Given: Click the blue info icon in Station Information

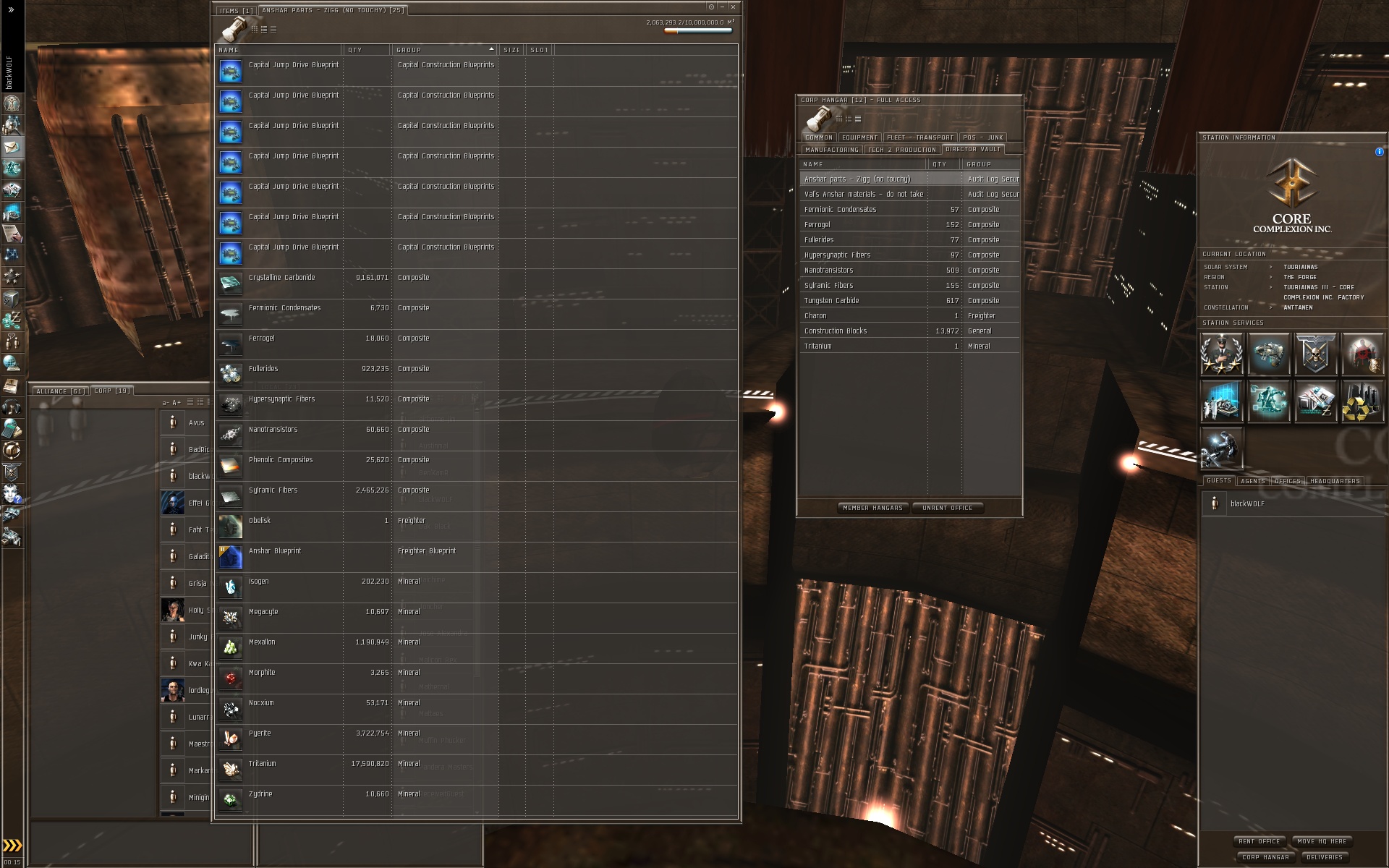Looking at the screenshot, I should click(1379, 152).
